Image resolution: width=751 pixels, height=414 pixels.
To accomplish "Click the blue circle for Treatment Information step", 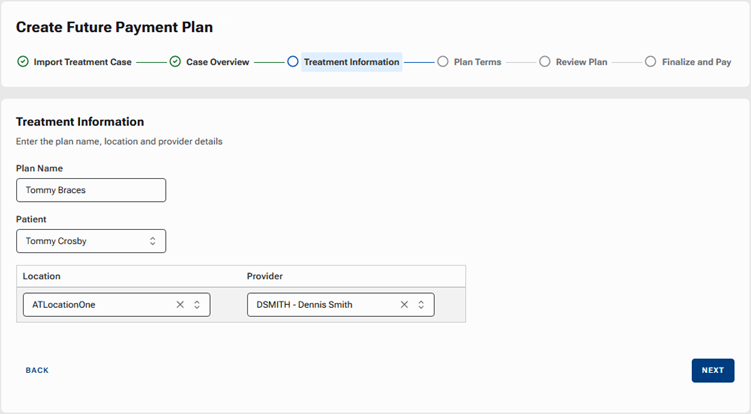I will (x=293, y=62).
